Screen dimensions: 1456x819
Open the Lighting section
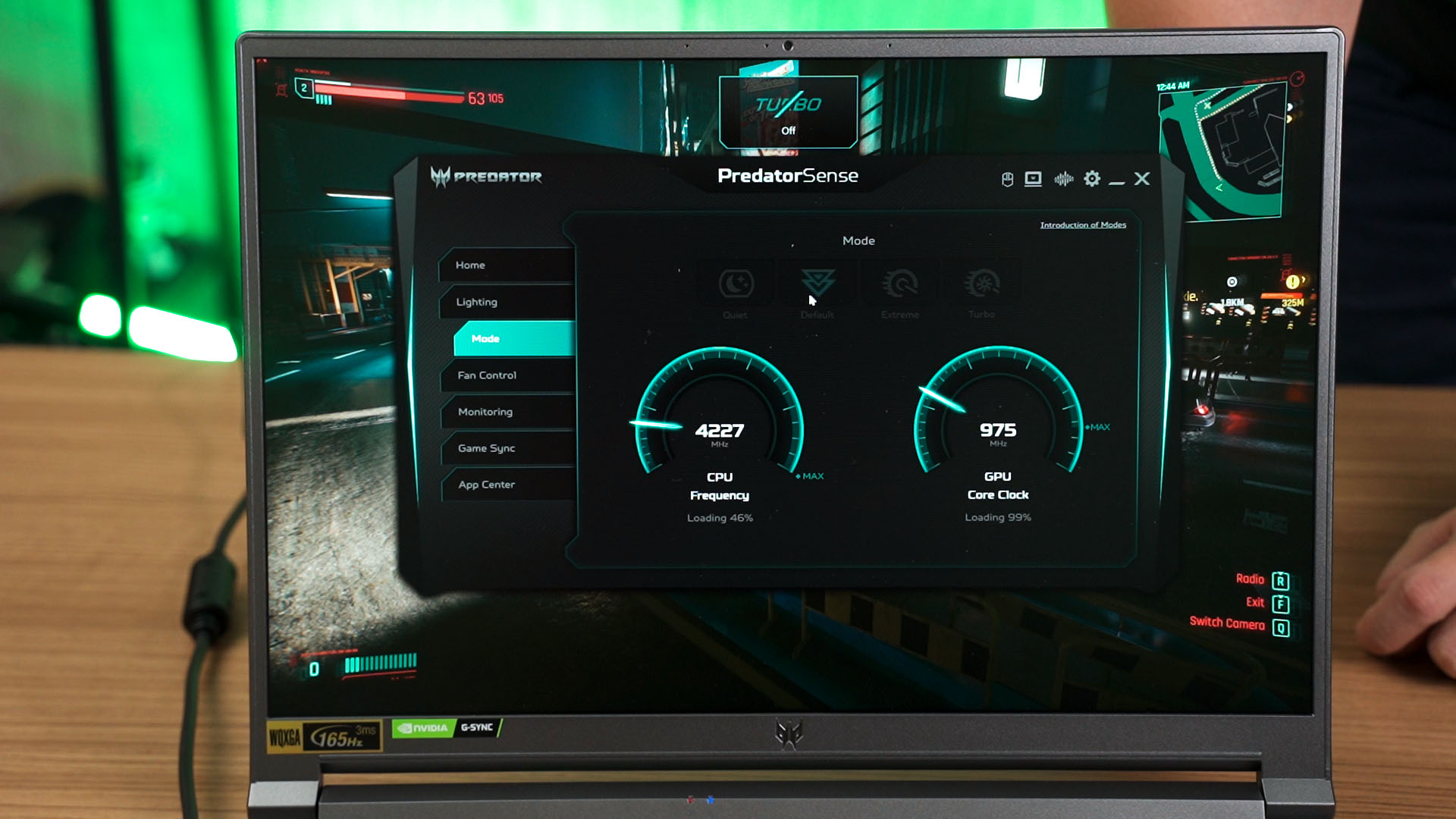[x=507, y=302]
